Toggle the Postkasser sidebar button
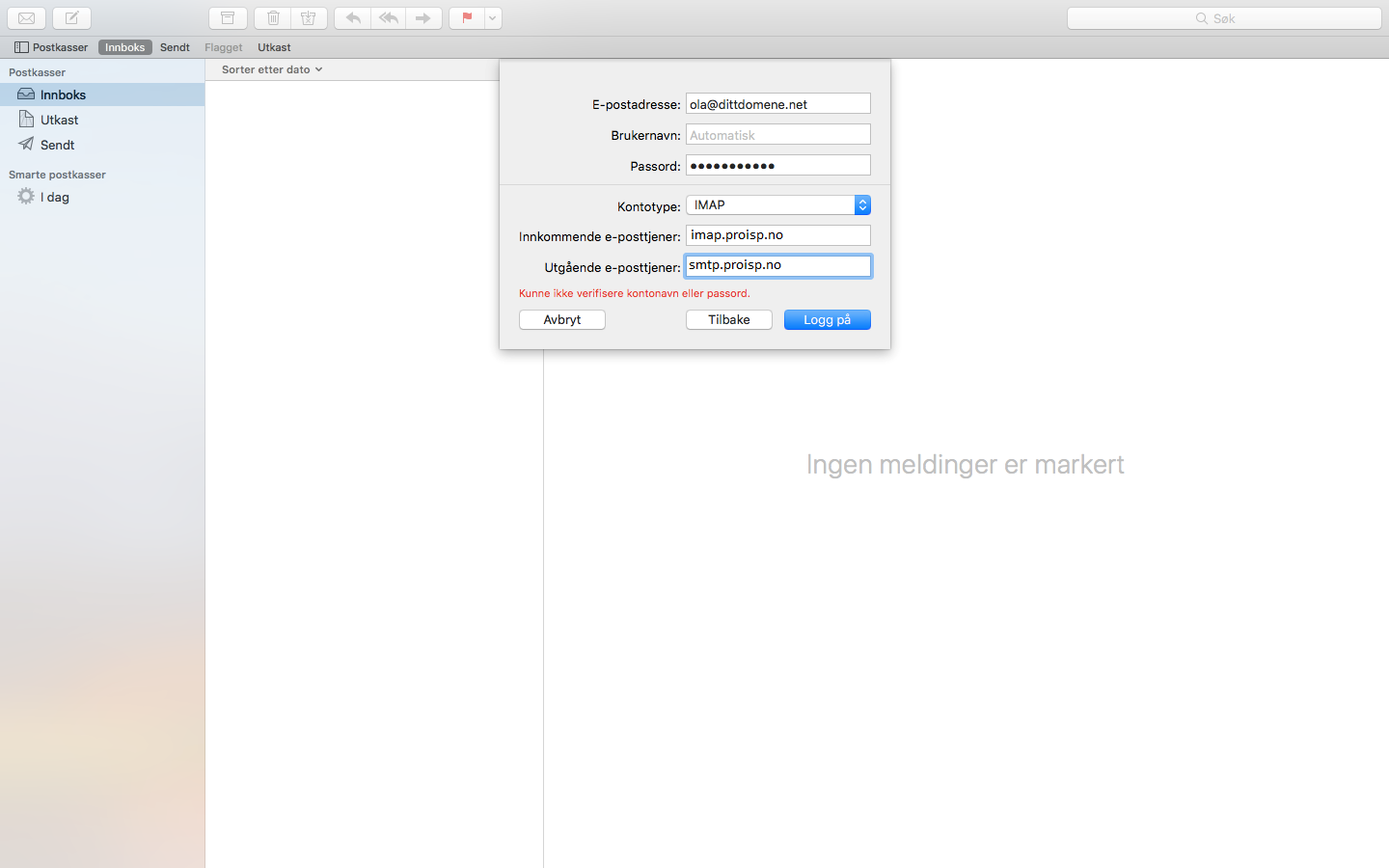The height and width of the screenshot is (868, 1389). coord(51,47)
